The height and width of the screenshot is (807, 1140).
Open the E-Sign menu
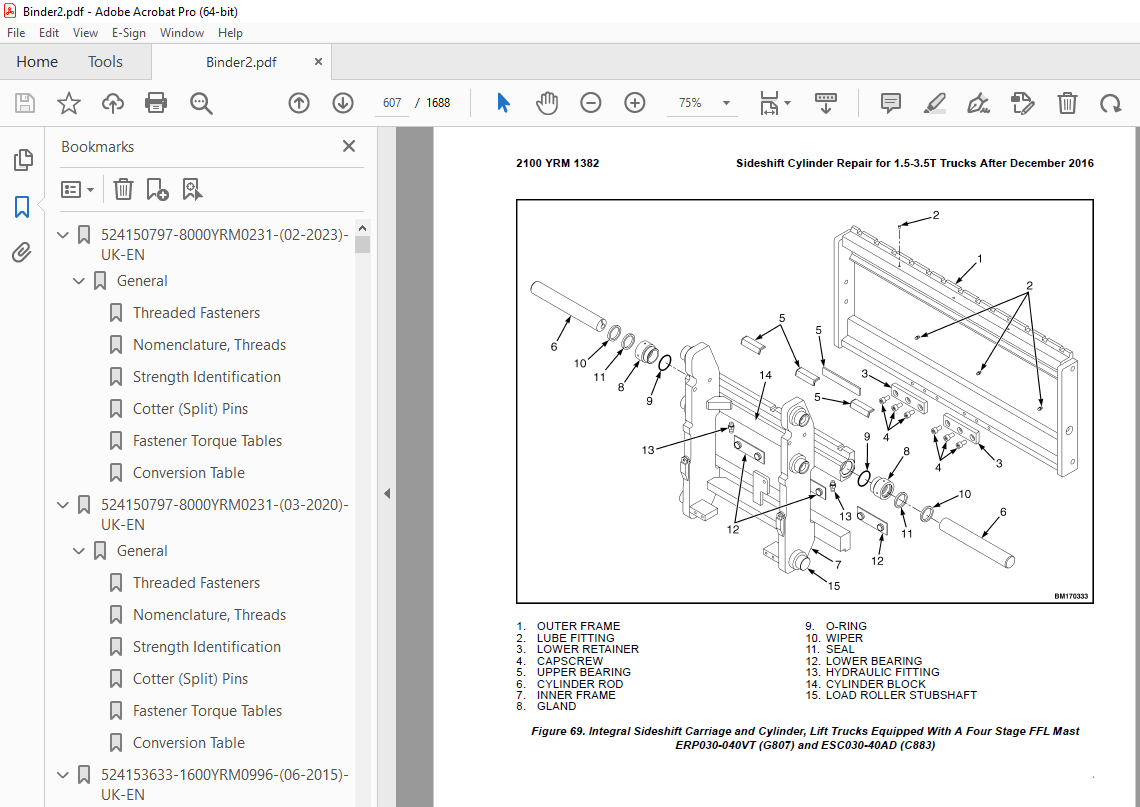129,33
